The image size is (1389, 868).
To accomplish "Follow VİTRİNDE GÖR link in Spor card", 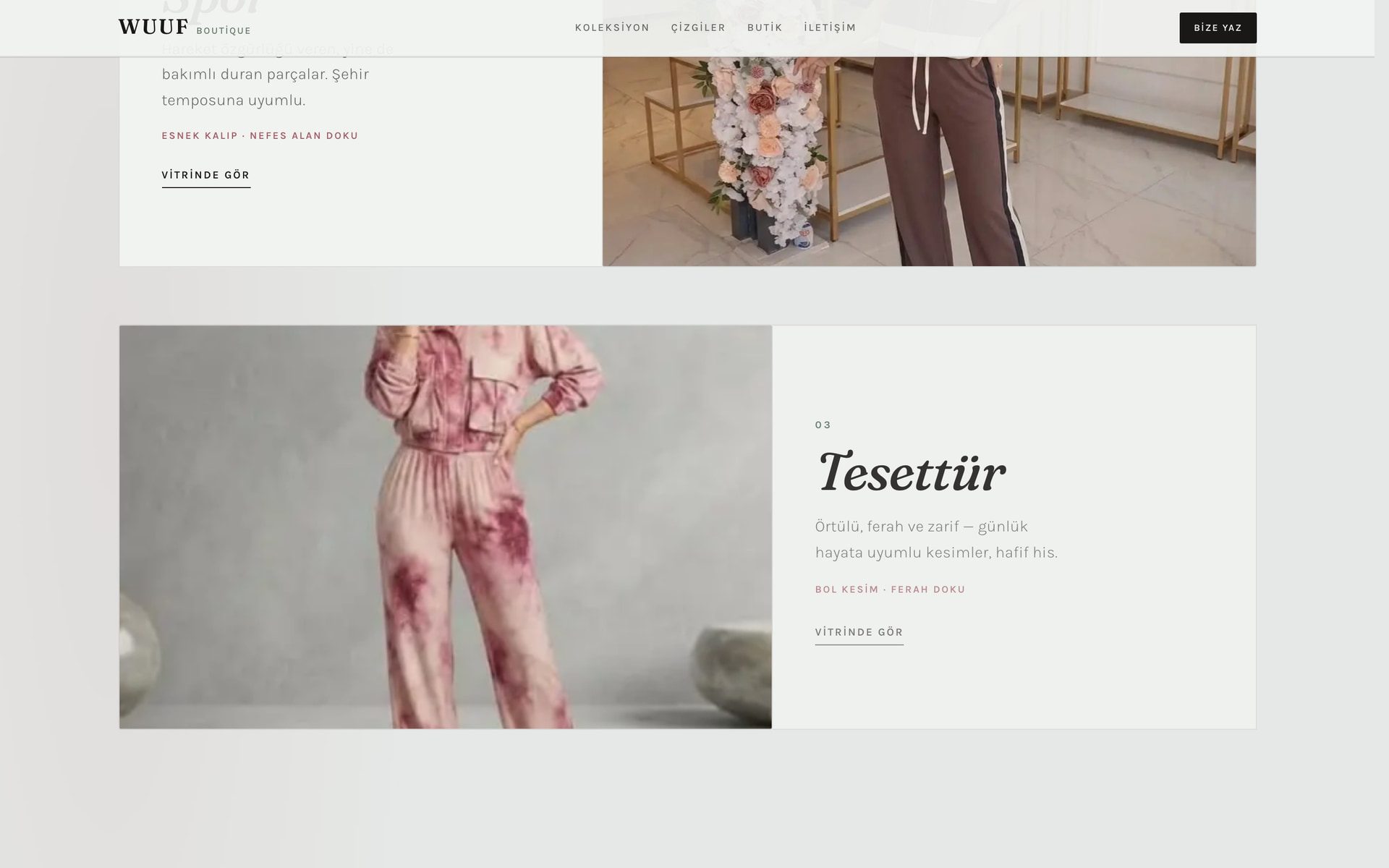I will (206, 176).
